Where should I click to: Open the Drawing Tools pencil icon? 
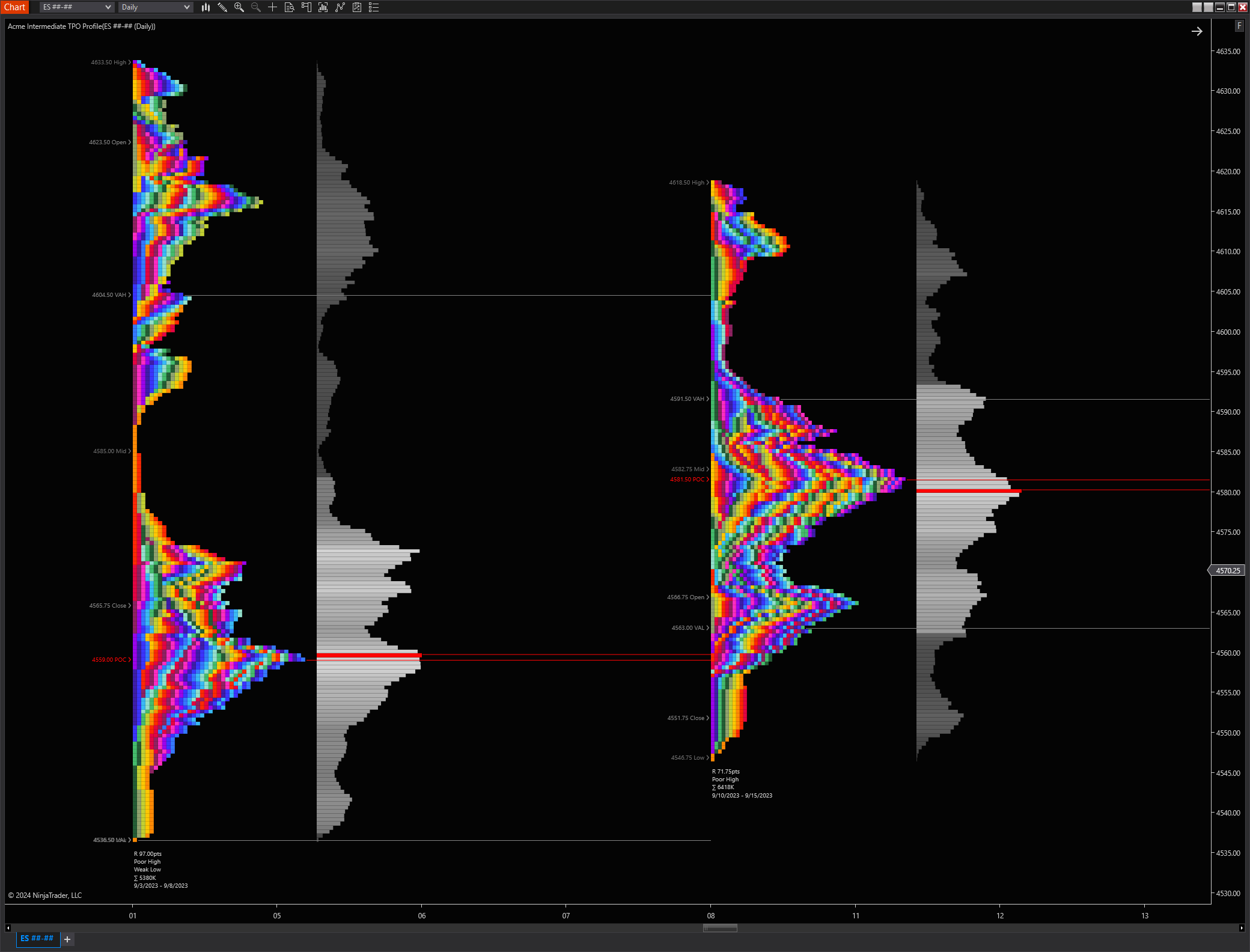click(223, 7)
